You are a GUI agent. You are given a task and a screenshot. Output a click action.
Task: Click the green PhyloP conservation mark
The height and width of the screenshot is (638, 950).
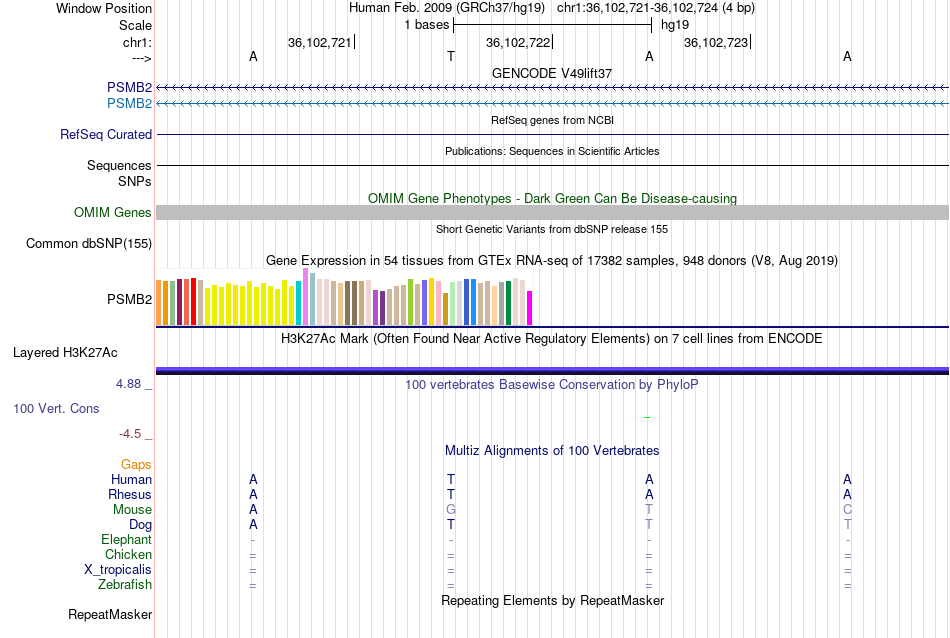coord(647,417)
